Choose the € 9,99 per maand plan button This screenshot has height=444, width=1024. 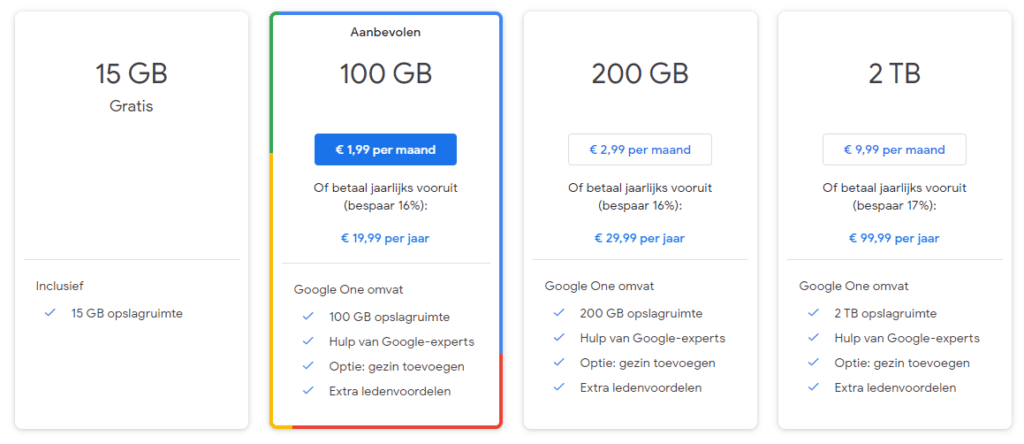click(894, 150)
